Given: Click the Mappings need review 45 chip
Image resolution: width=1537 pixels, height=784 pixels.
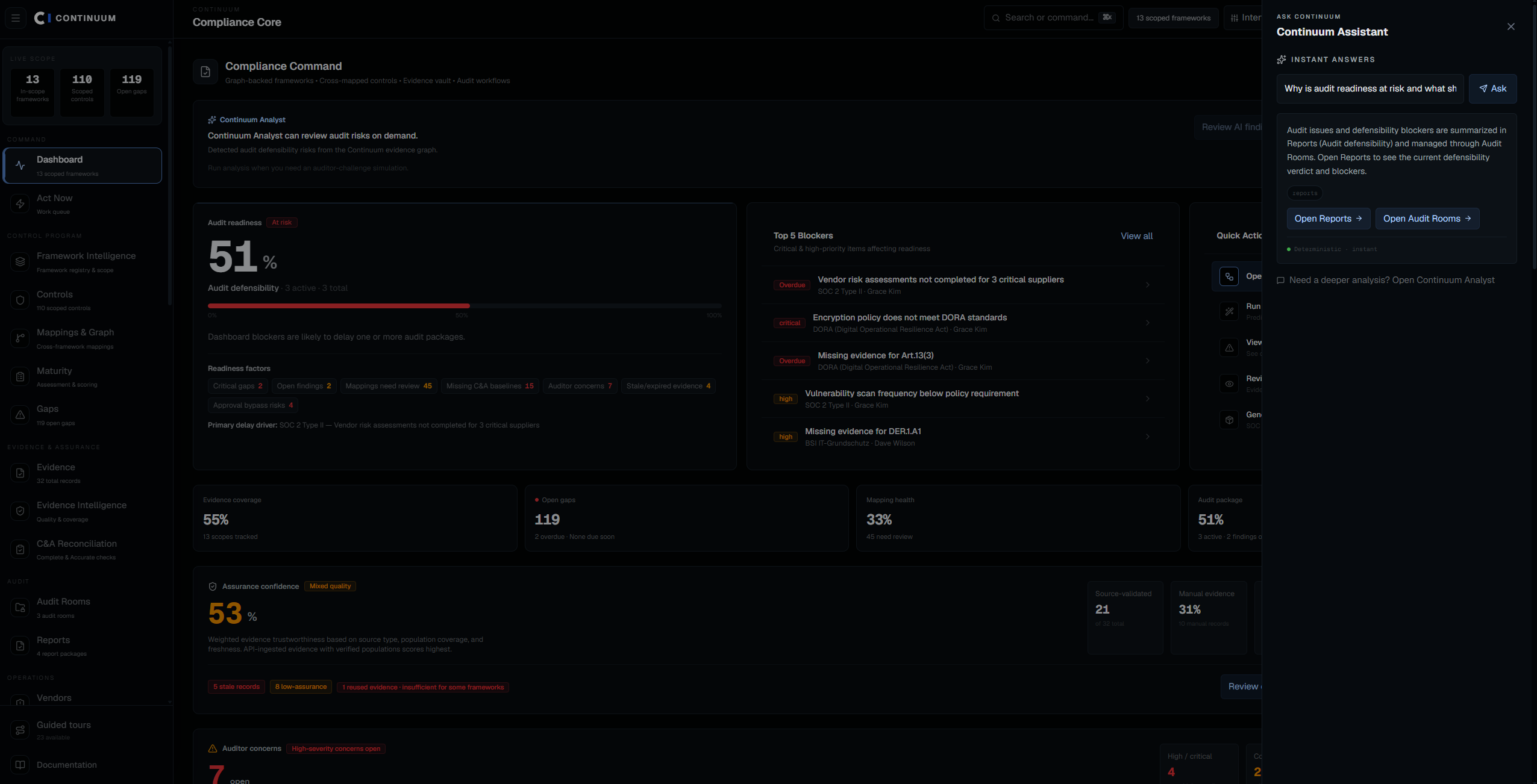Looking at the screenshot, I should tap(389, 386).
